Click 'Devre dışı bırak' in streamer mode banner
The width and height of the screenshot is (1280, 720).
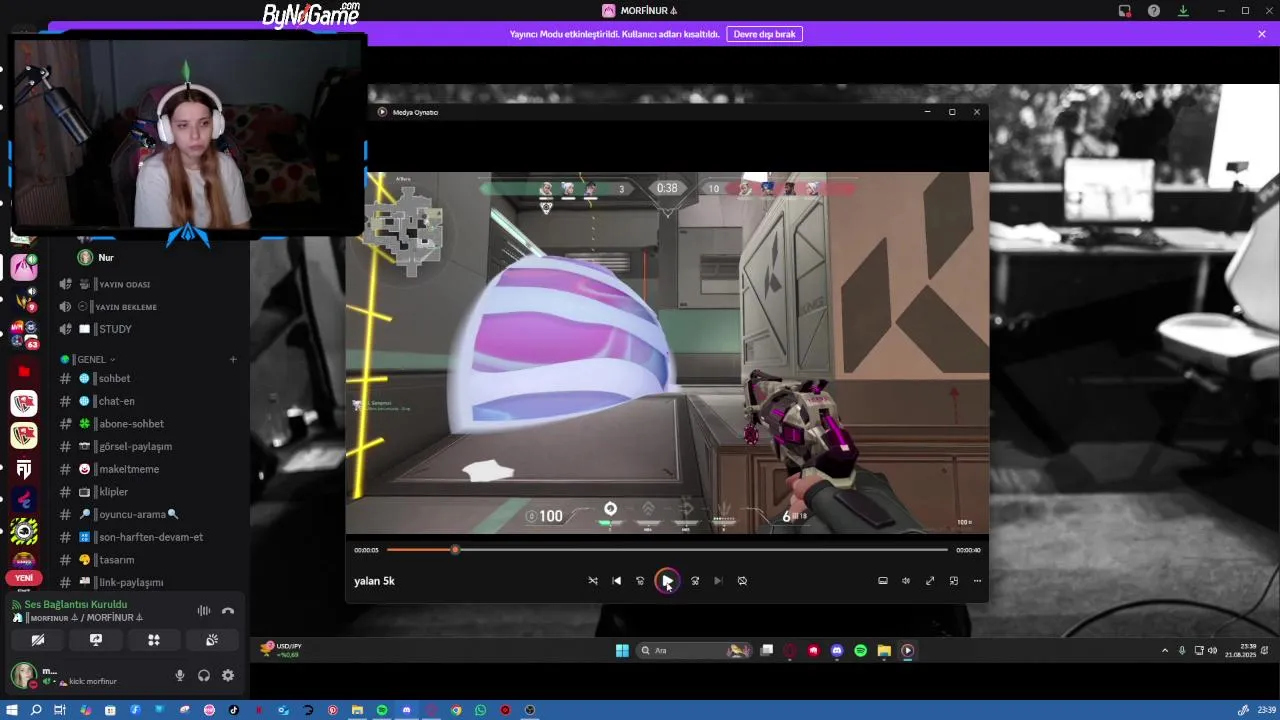[x=764, y=34]
